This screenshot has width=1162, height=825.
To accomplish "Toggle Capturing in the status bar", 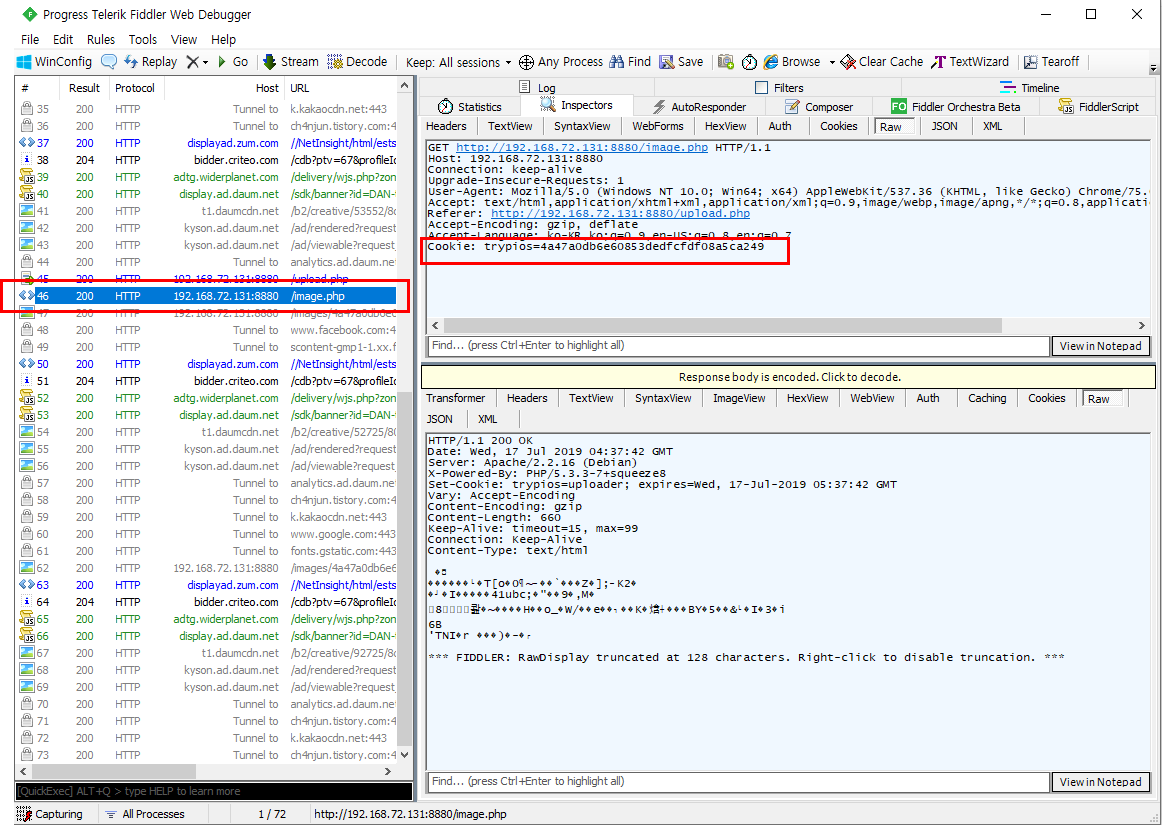I will tap(50, 814).
